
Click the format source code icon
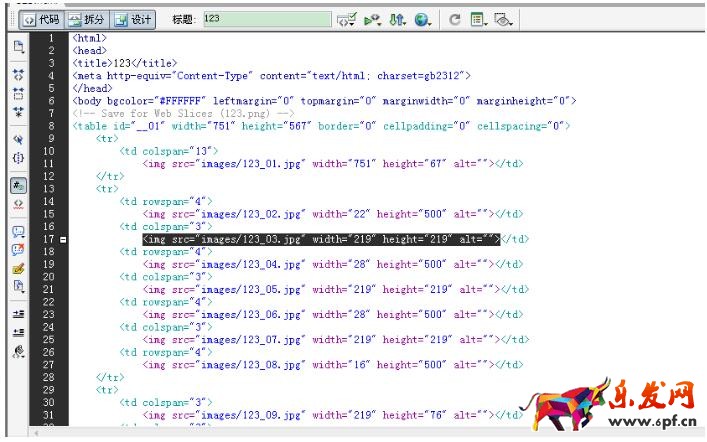tap(18, 351)
